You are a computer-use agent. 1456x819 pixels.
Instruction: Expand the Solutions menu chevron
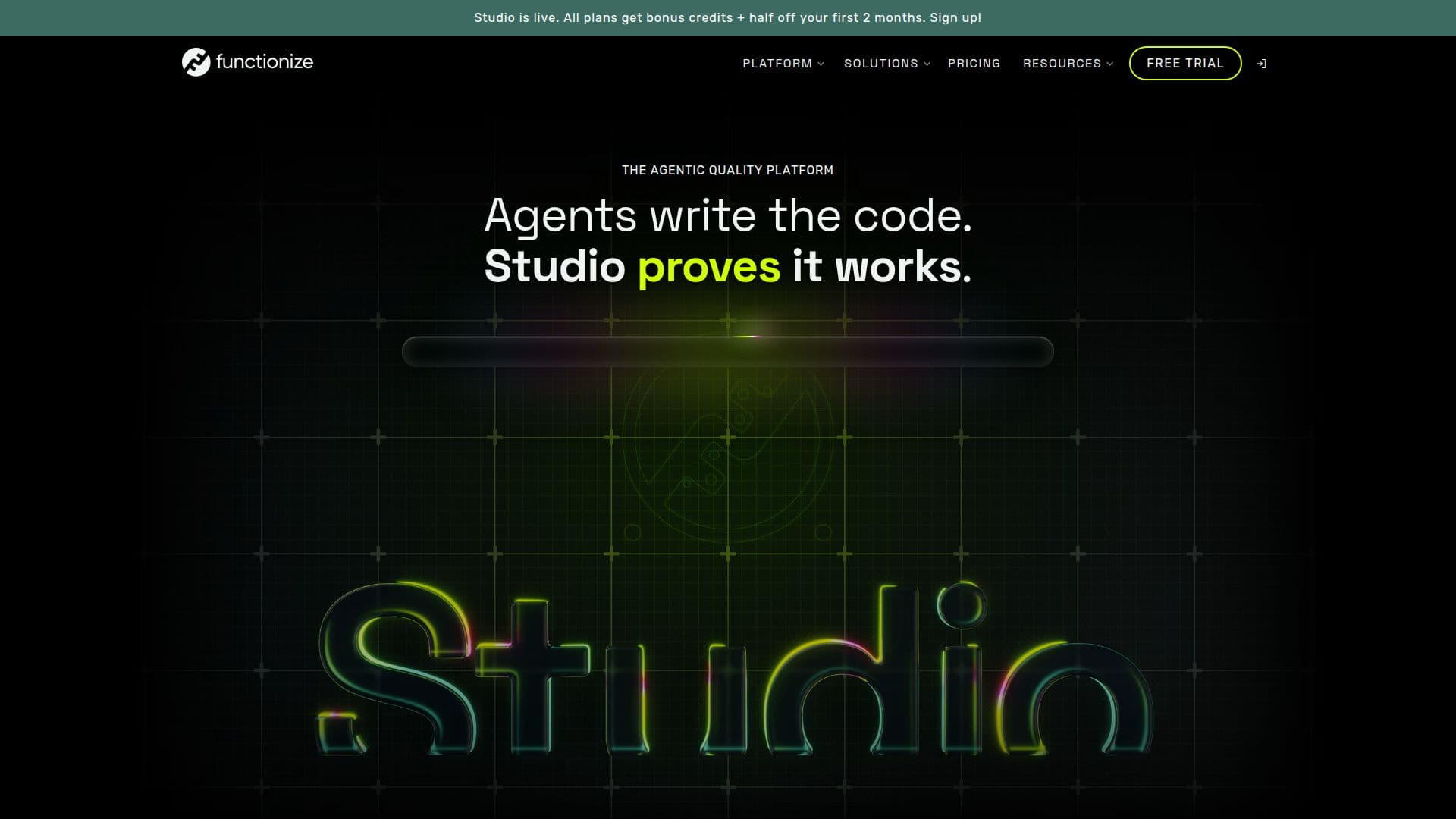927,64
